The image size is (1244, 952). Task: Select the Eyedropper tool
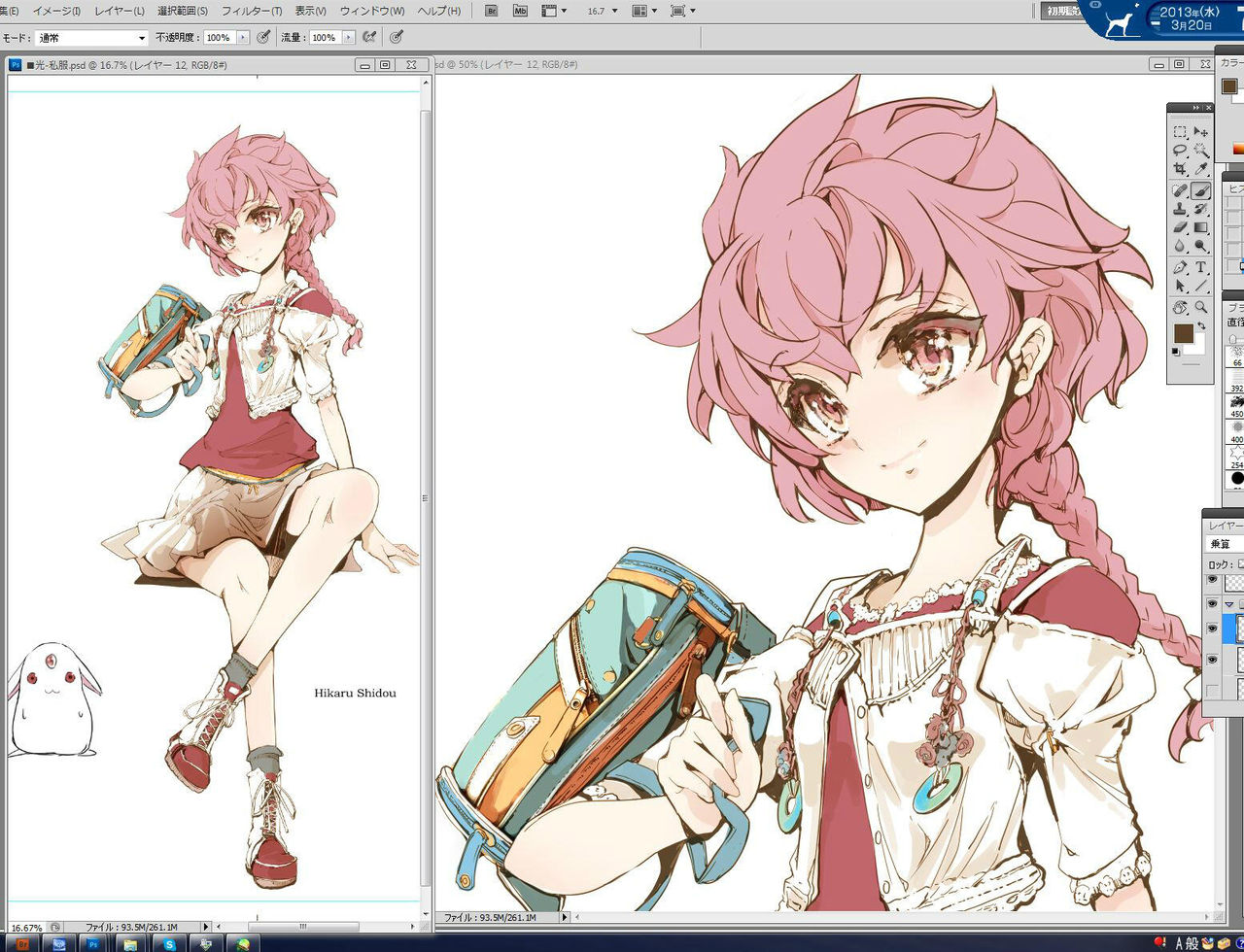pyautogui.click(x=1201, y=169)
